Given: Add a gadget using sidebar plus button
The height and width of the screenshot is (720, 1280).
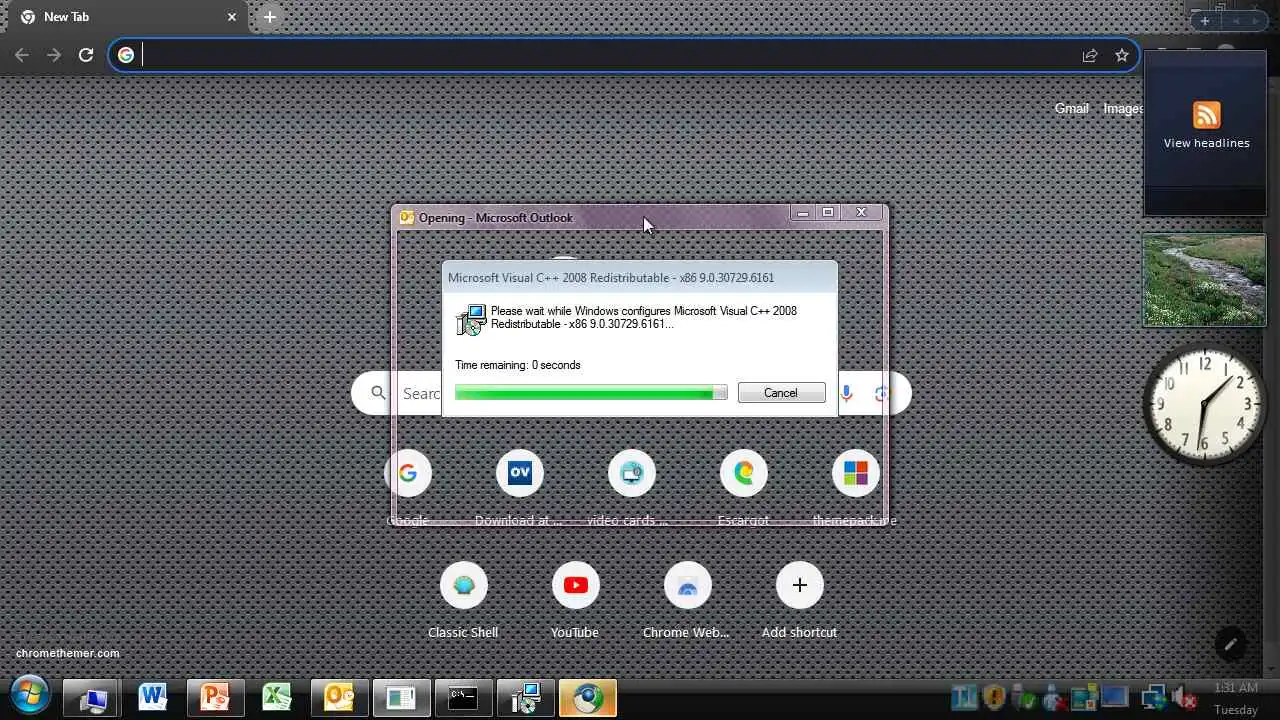Looking at the screenshot, I should tap(1205, 21).
